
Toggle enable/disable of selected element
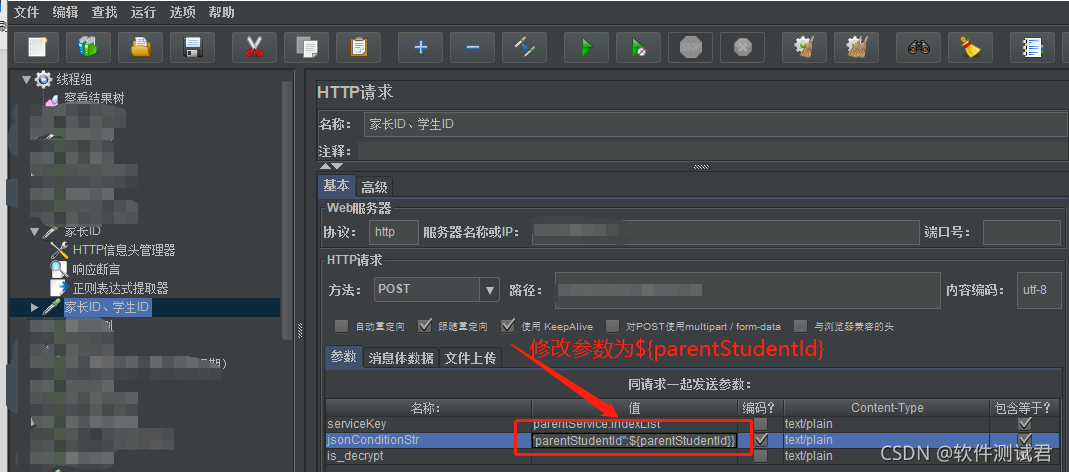point(524,48)
